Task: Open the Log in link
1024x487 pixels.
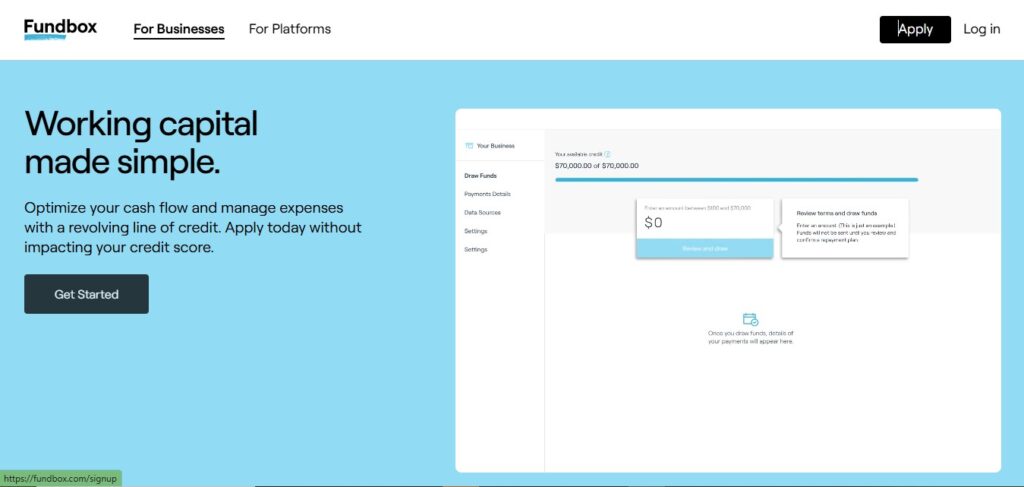Action: (x=982, y=29)
